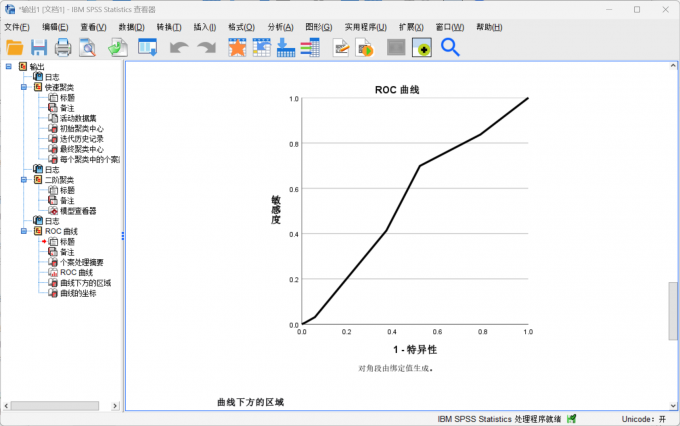Open the 查看(V) menu
Viewport: 680px width, 426px height.
tap(93, 27)
